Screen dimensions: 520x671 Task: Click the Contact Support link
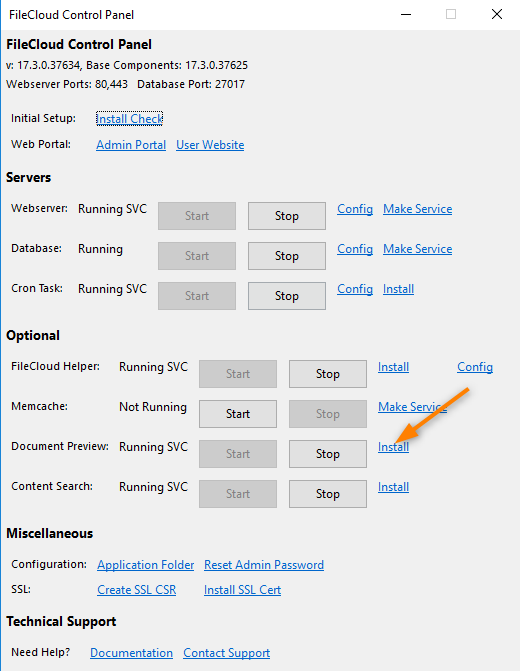pos(226,653)
